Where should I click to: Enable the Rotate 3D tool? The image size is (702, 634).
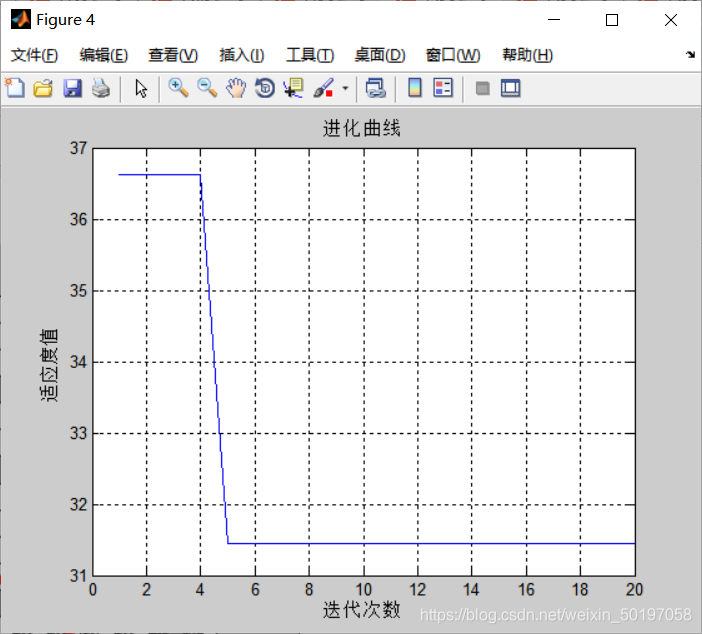[265, 88]
